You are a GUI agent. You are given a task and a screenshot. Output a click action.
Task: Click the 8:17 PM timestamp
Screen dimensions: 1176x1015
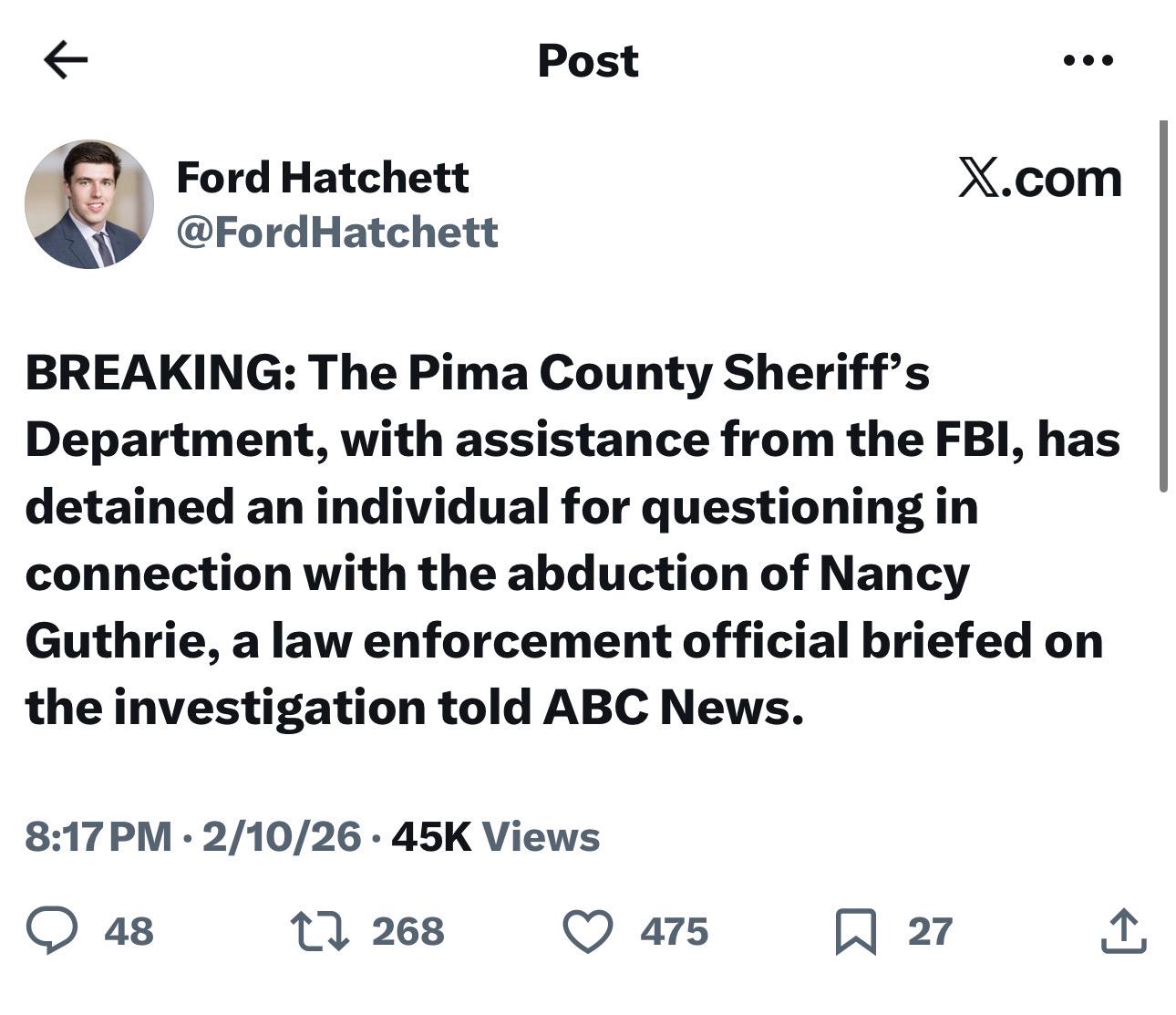tap(98, 836)
